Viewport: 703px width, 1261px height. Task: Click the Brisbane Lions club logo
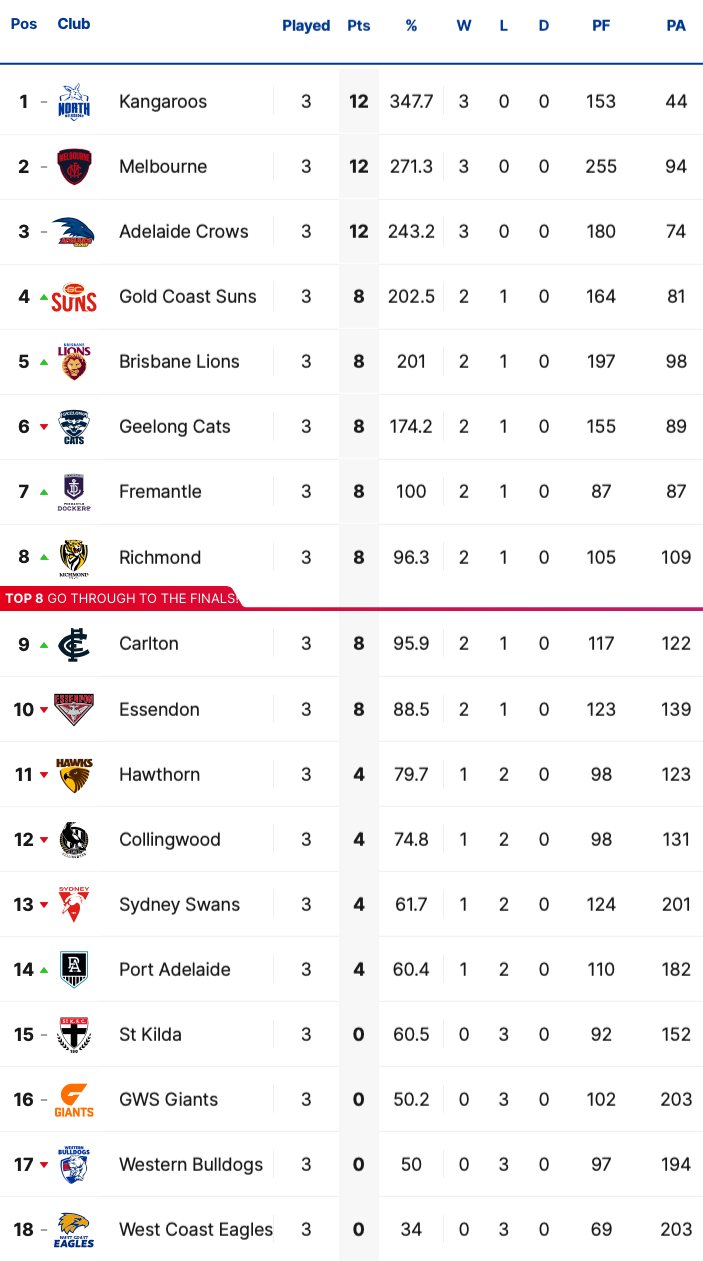click(x=74, y=362)
